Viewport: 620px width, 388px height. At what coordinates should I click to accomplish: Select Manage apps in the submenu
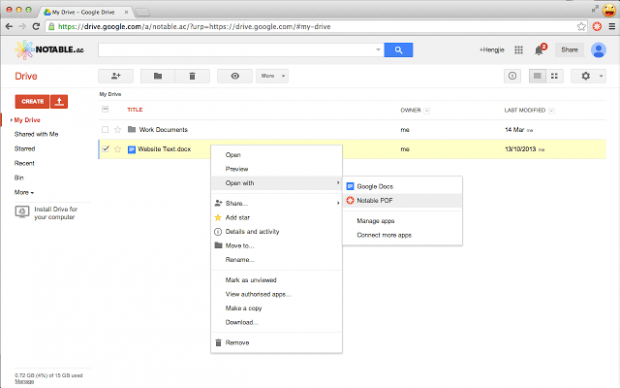click(375, 221)
